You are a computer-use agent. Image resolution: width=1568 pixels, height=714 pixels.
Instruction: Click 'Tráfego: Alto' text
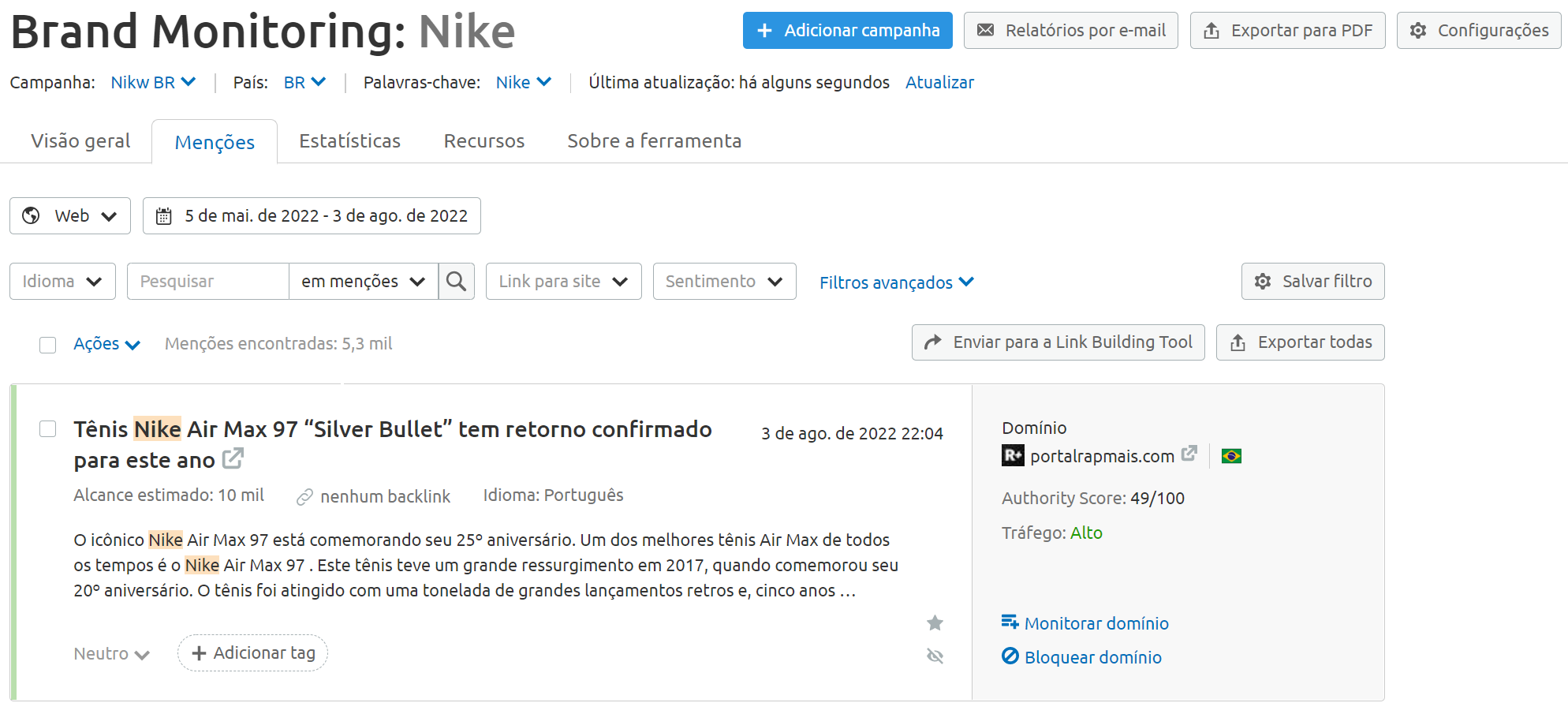[1052, 533]
